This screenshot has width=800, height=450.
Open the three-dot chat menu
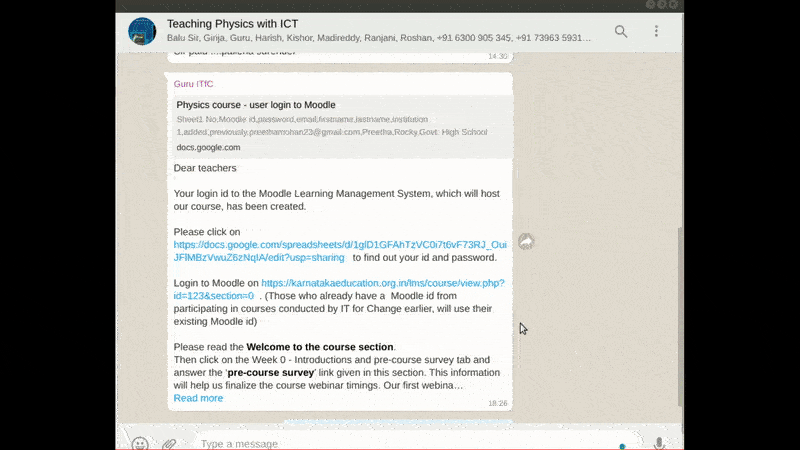click(x=656, y=31)
